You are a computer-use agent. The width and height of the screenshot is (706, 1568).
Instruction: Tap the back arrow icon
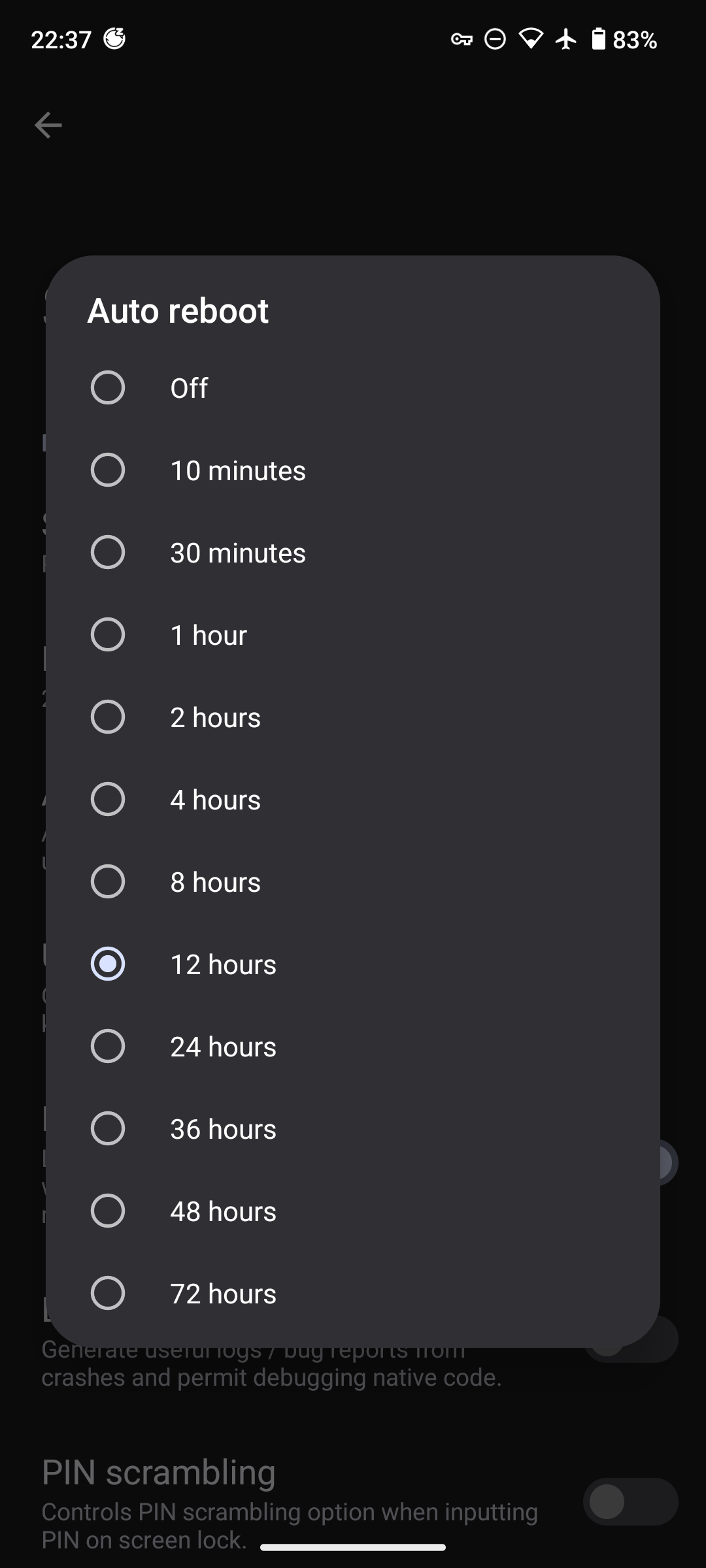[x=48, y=125]
